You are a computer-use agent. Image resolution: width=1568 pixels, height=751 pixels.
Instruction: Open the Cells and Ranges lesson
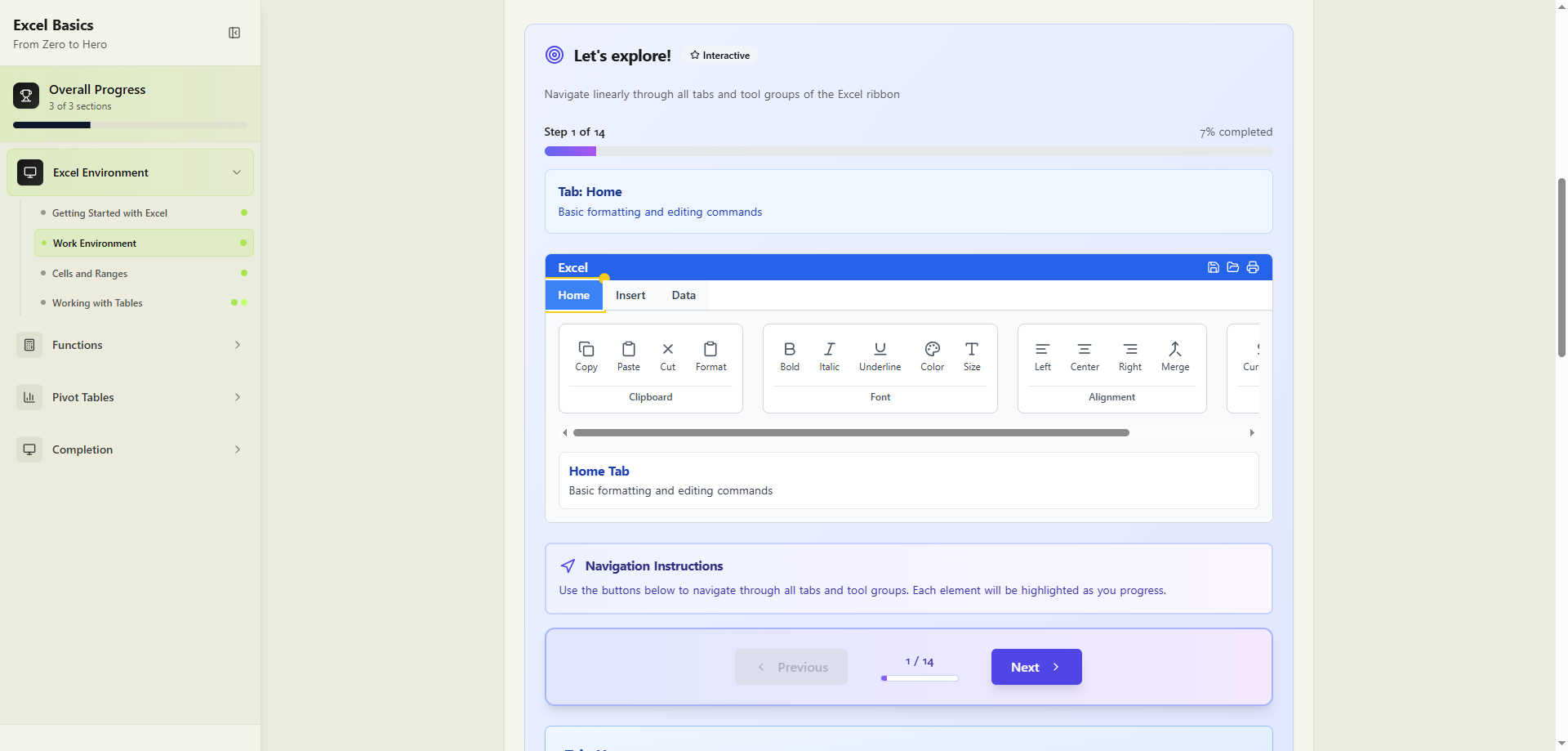[90, 274]
